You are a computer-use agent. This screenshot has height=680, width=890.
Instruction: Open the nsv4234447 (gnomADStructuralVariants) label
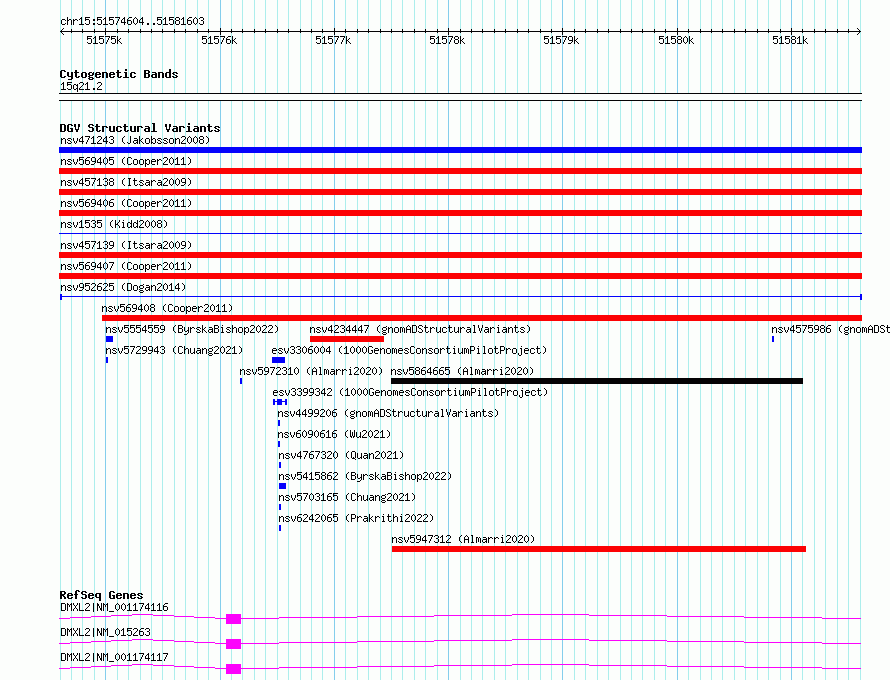coord(420,329)
